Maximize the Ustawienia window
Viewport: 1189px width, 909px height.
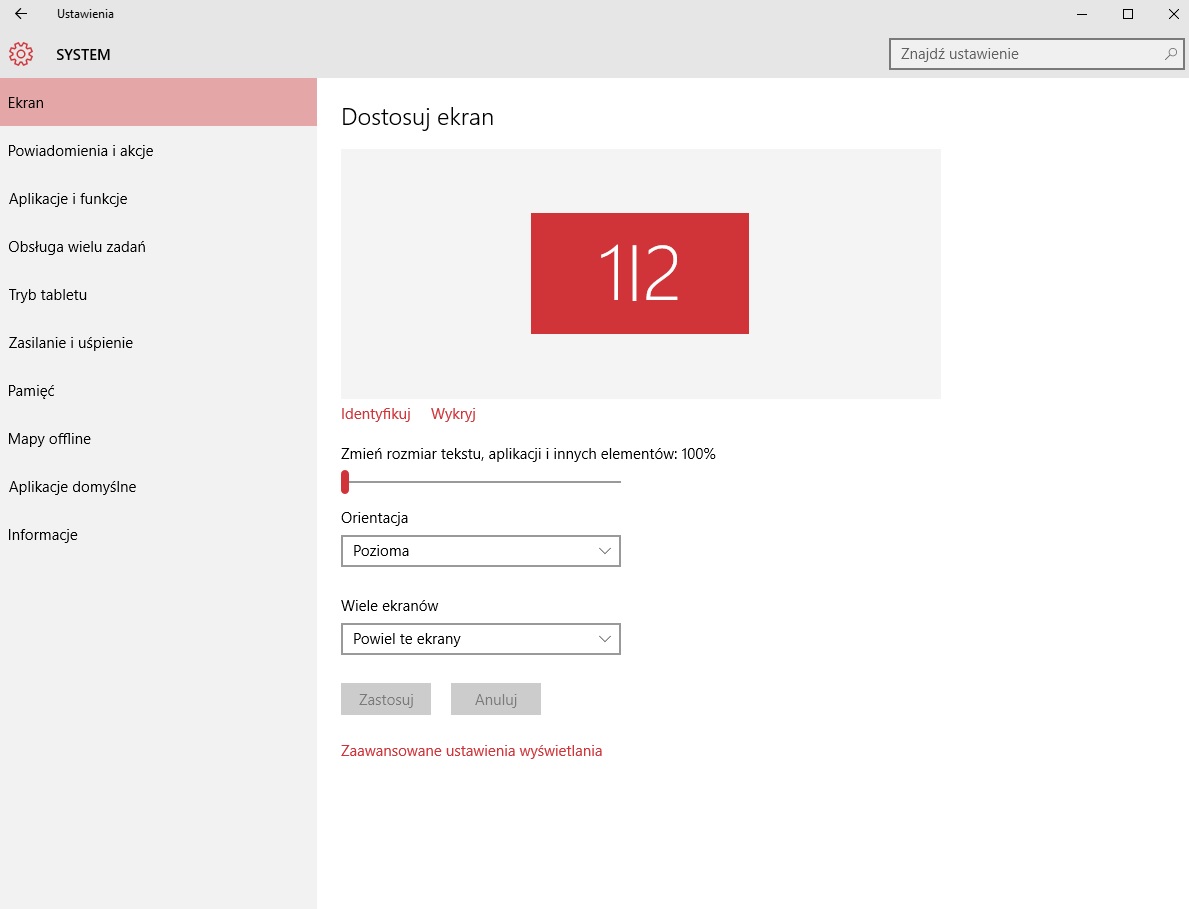1128,14
